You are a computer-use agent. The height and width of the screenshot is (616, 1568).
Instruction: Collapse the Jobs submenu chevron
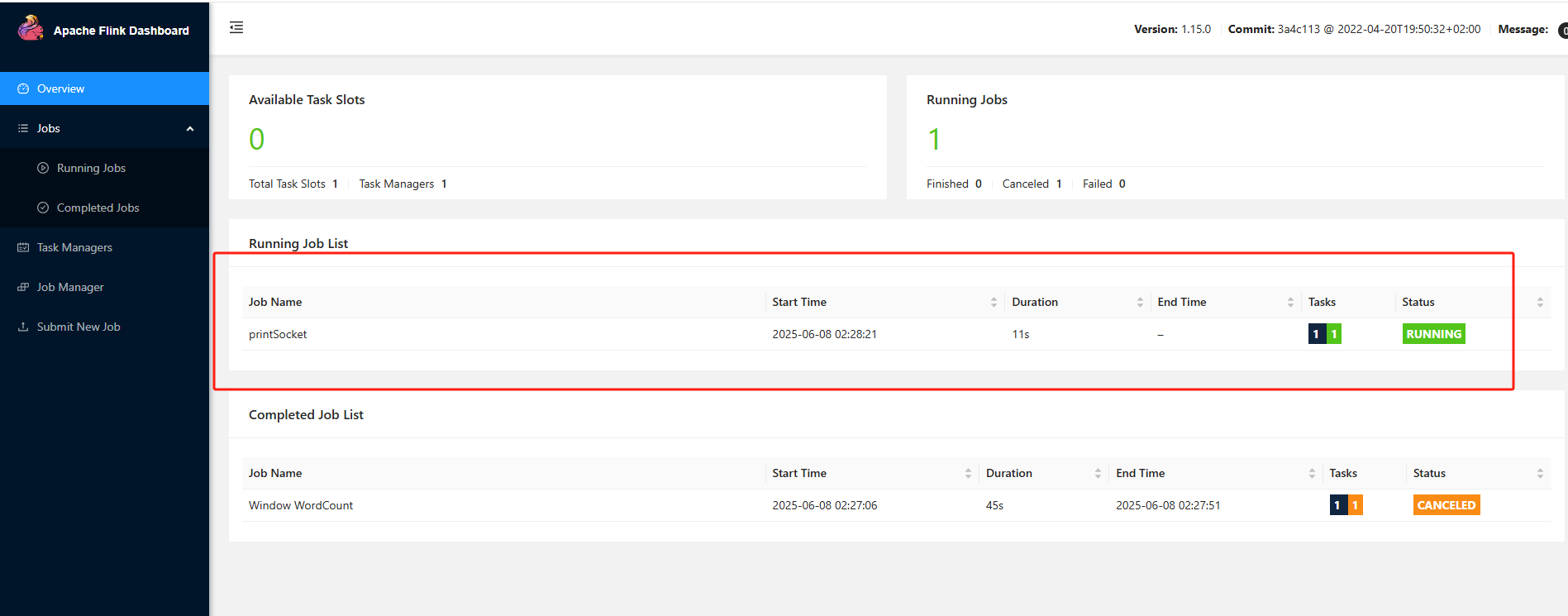190,128
